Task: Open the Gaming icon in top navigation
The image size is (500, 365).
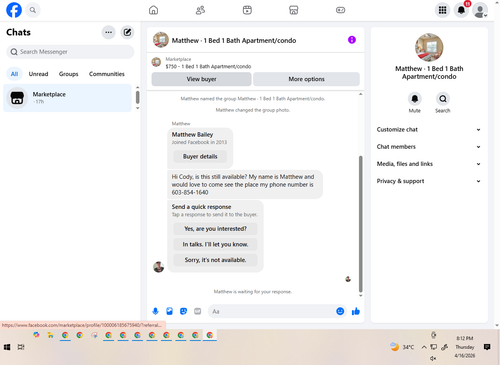Action: click(340, 10)
